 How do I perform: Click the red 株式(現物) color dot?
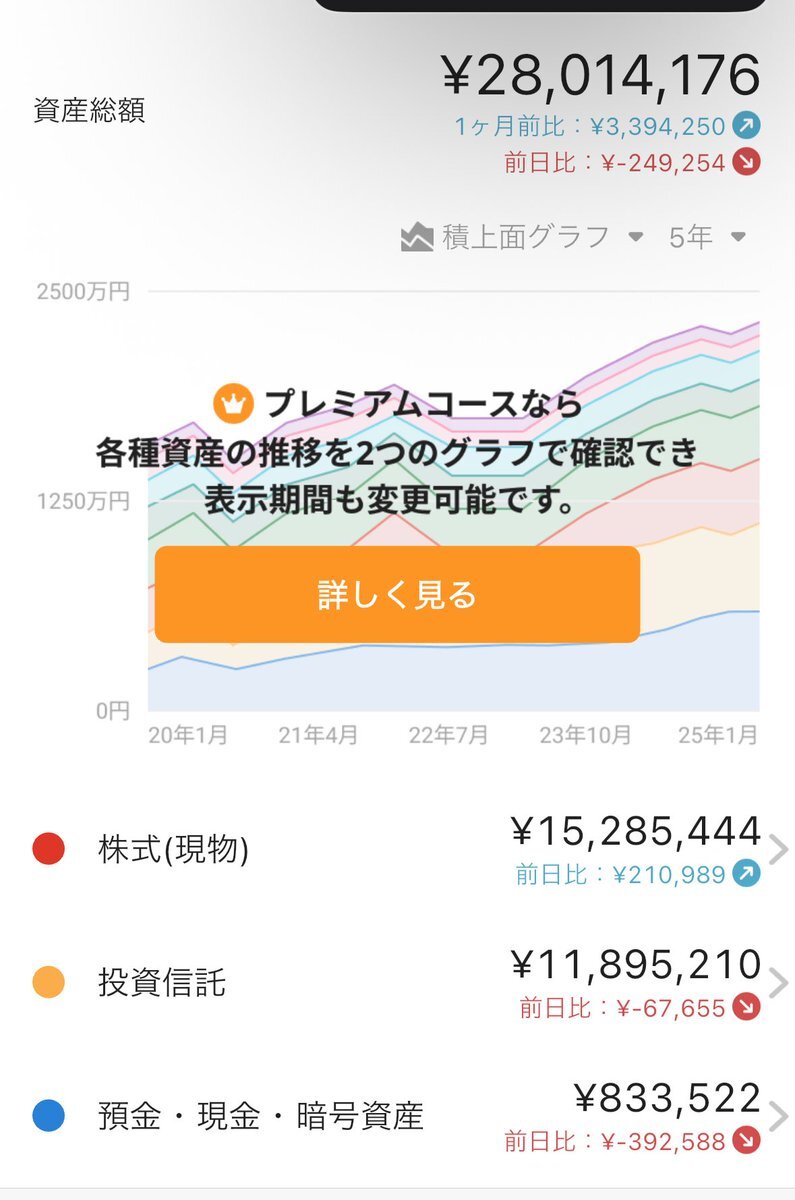pos(48,850)
